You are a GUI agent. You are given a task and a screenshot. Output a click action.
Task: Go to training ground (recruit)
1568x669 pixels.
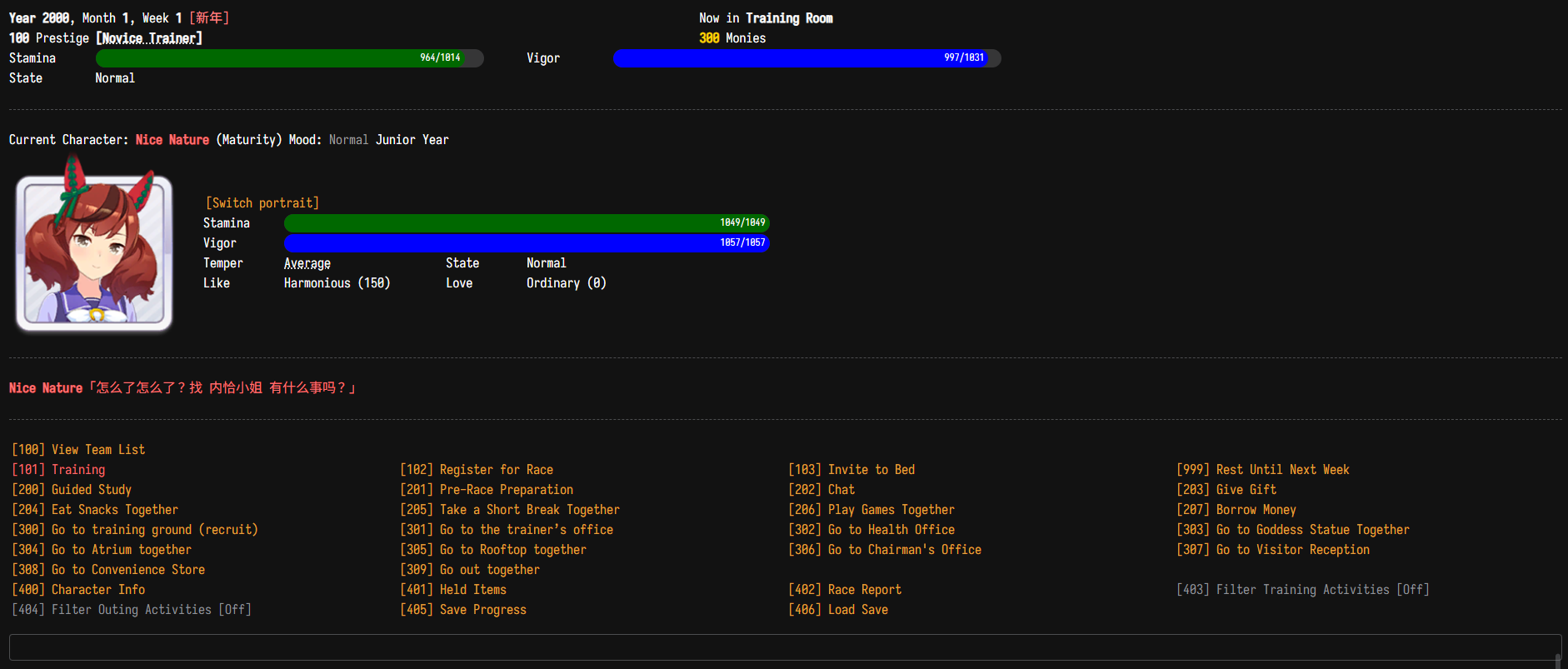(135, 530)
